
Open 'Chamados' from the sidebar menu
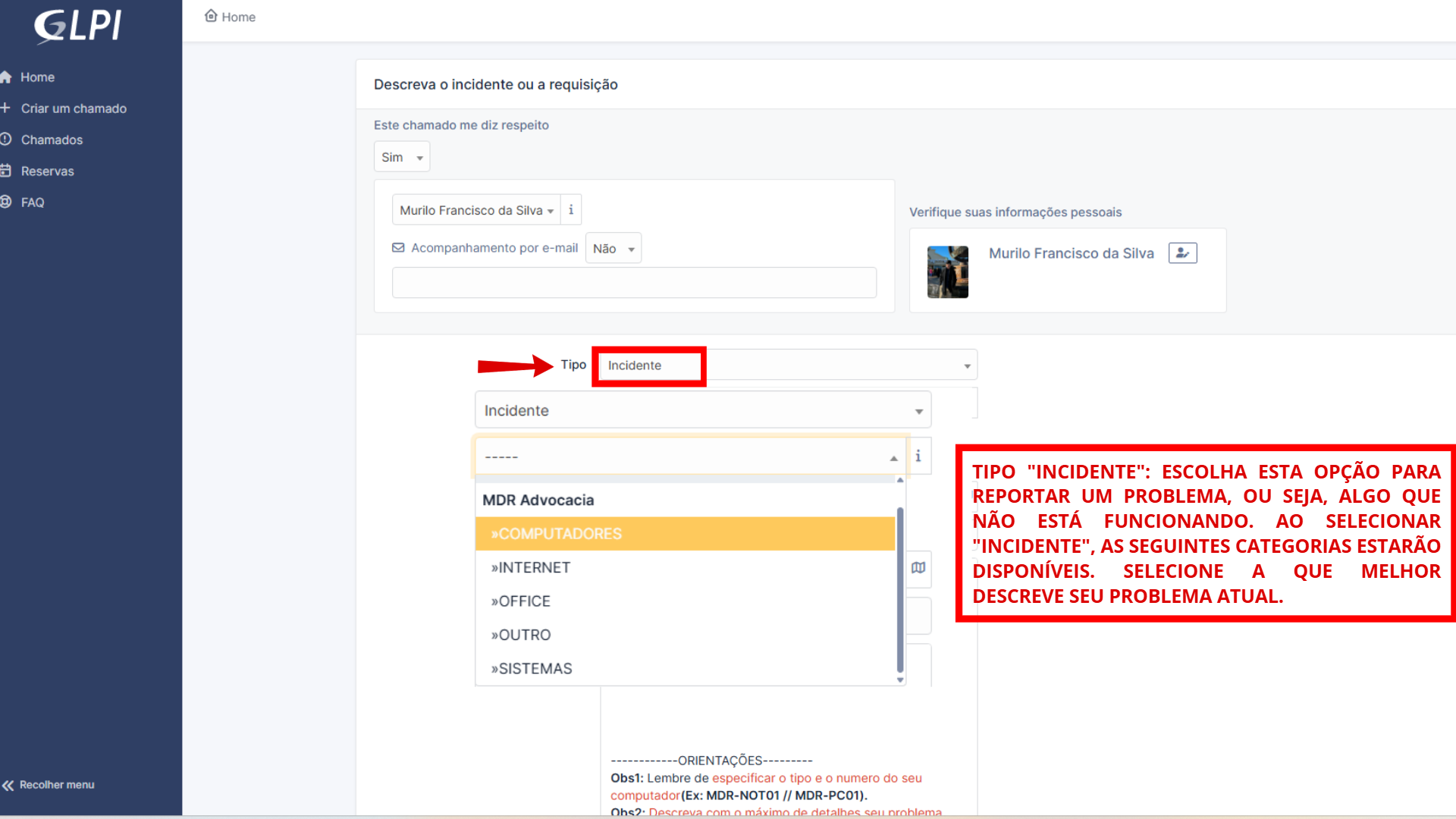pyautogui.click(x=52, y=140)
